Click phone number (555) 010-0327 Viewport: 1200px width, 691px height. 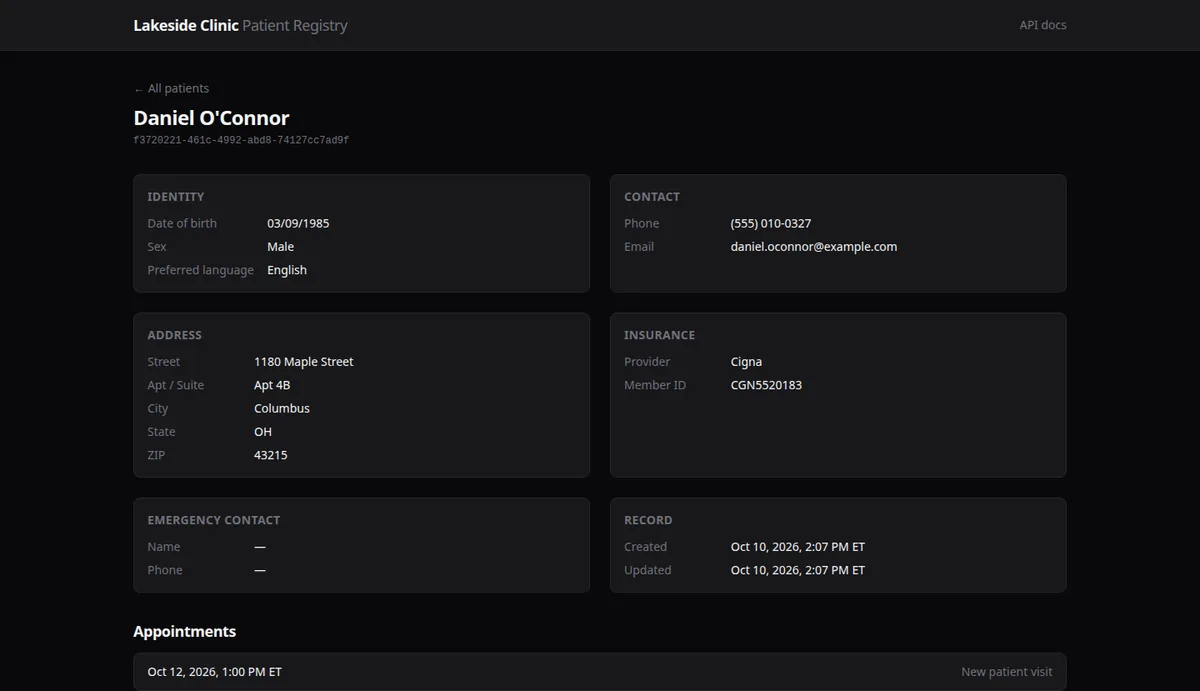point(771,223)
